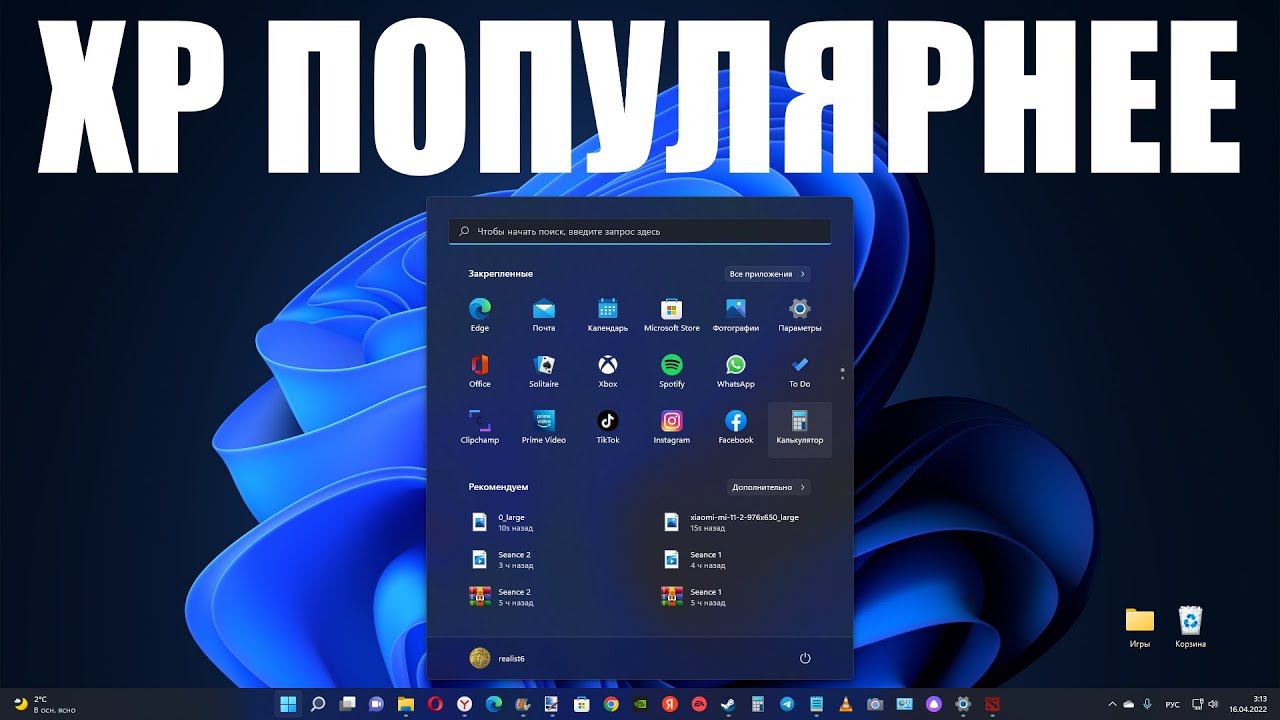
Task: Open Notepad from the taskbar
Action: coord(817,704)
